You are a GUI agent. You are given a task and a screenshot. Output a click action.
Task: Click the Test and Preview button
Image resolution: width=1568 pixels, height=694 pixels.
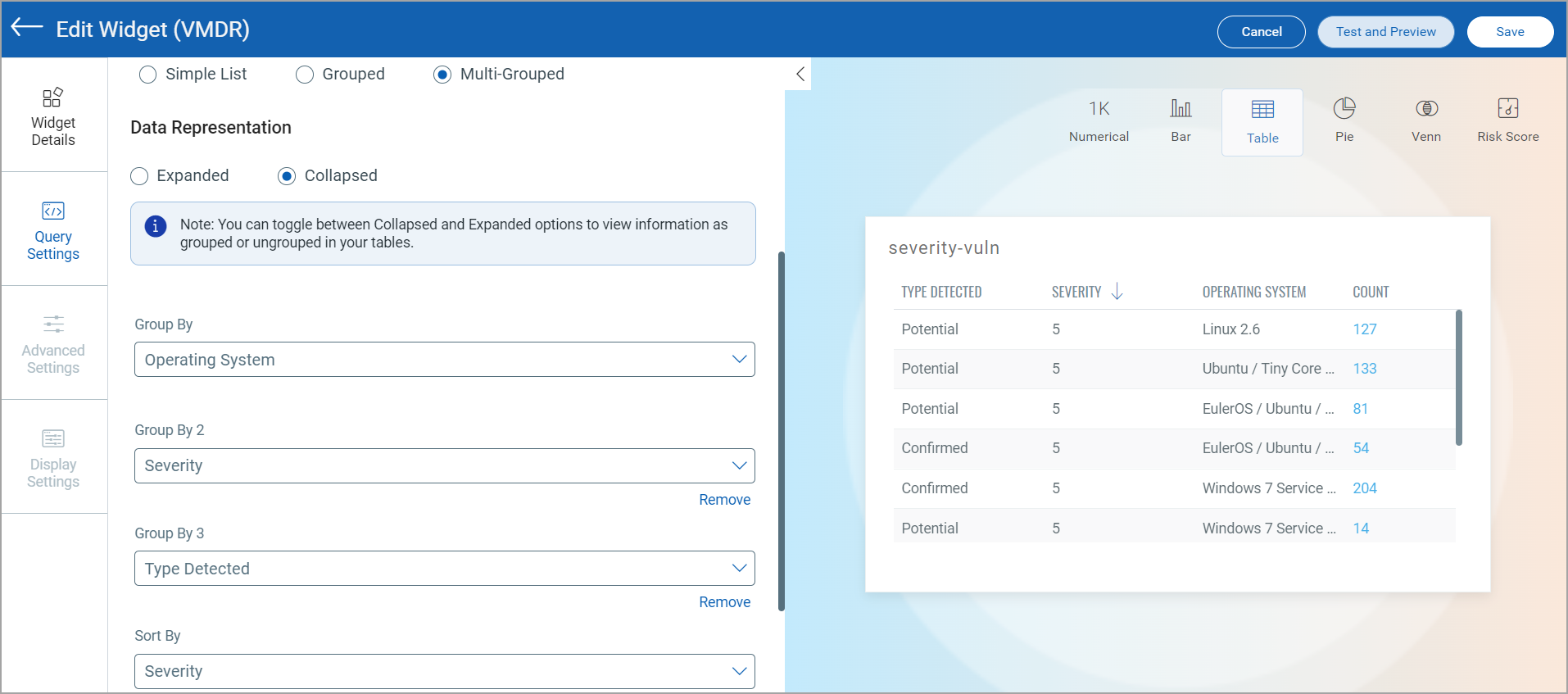coord(1385,32)
